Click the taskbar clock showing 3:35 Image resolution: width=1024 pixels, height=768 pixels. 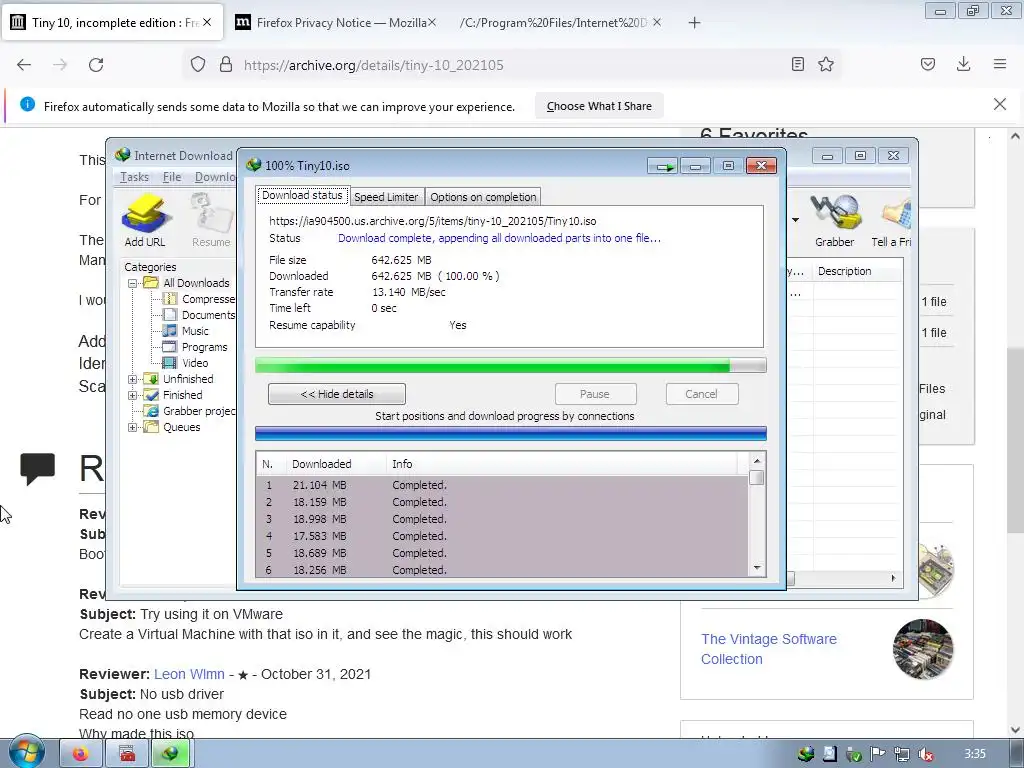point(975,754)
